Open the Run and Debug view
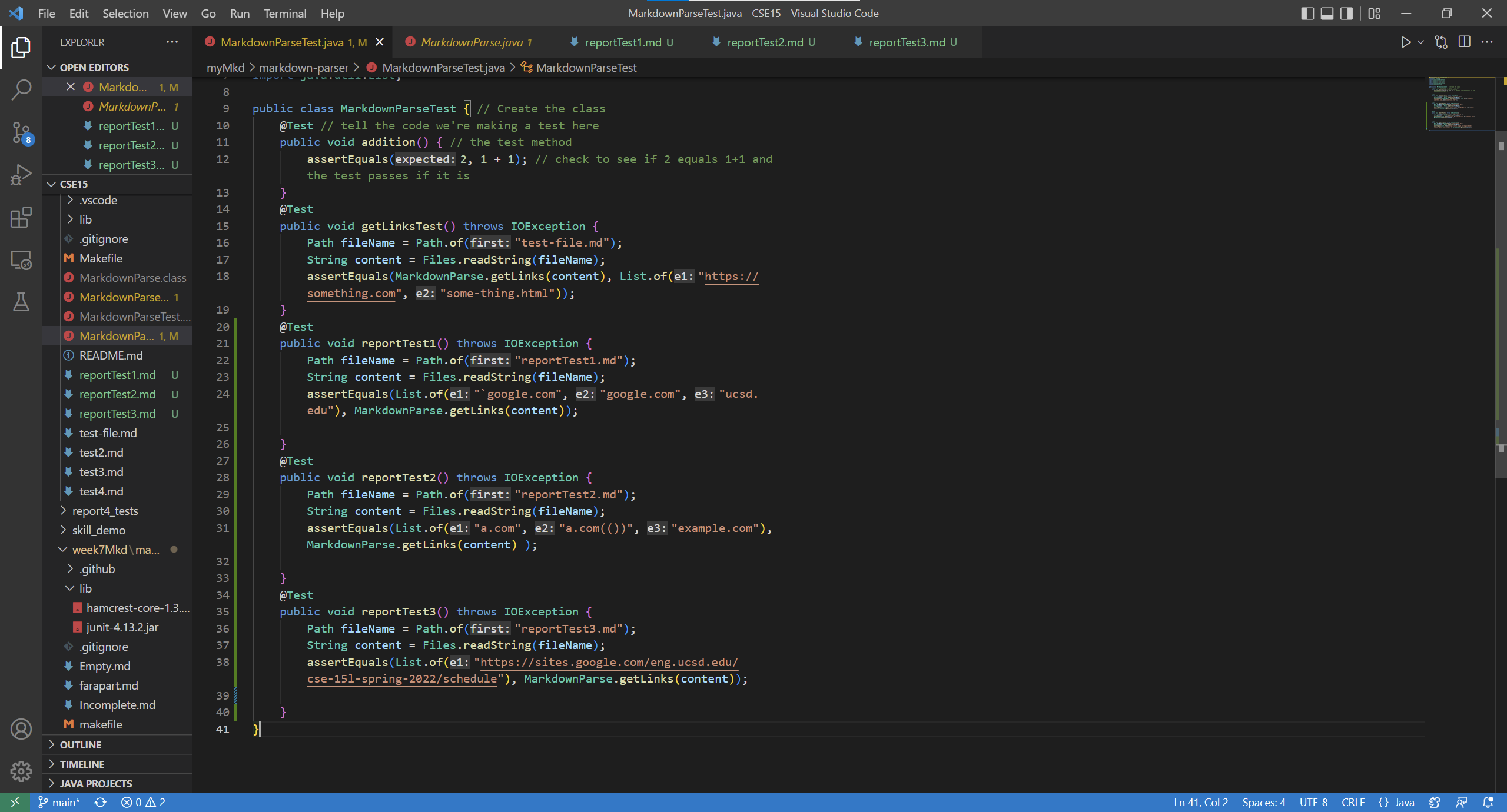Screen dimensions: 1507x812 point(21,175)
